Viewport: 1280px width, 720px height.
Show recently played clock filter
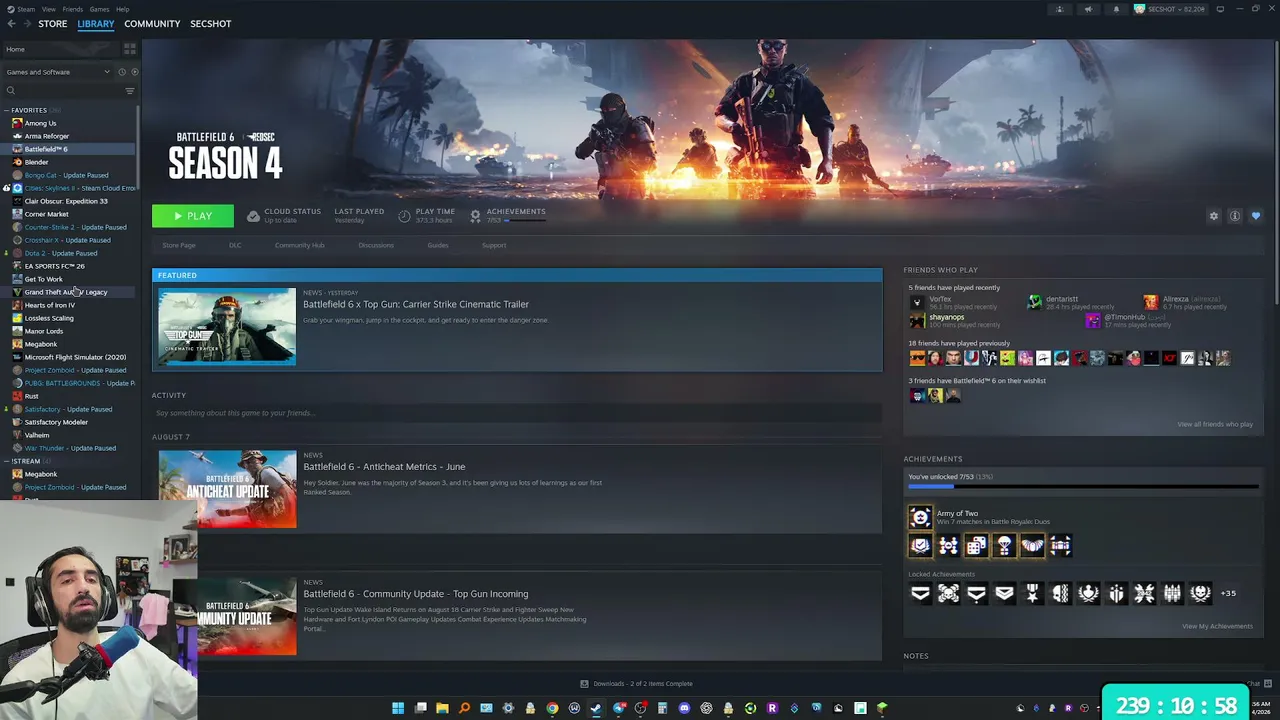pyautogui.click(x=122, y=72)
